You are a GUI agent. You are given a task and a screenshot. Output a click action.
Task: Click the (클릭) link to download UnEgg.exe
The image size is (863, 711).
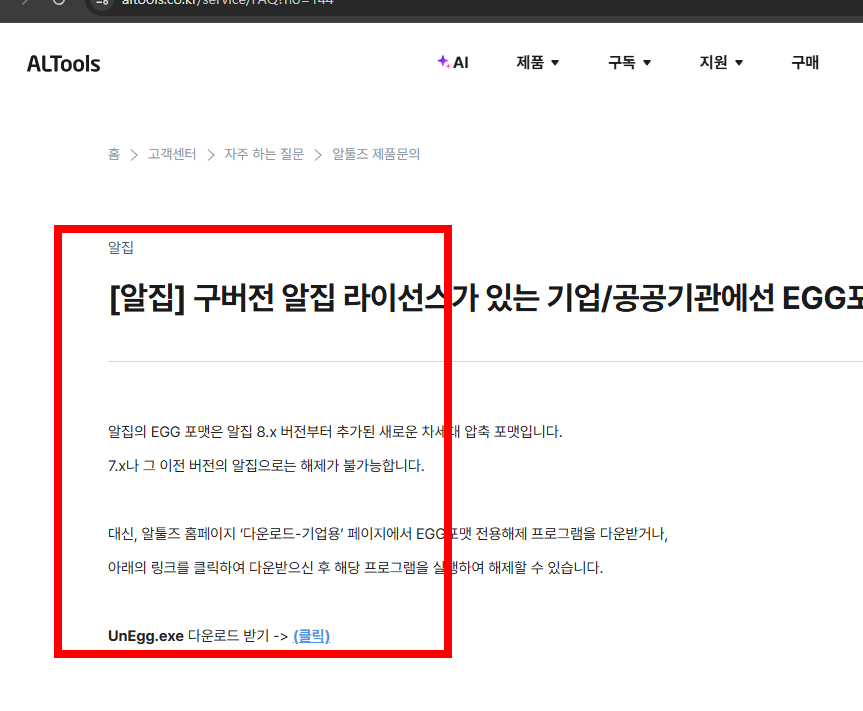pyautogui.click(x=310, y=636)
